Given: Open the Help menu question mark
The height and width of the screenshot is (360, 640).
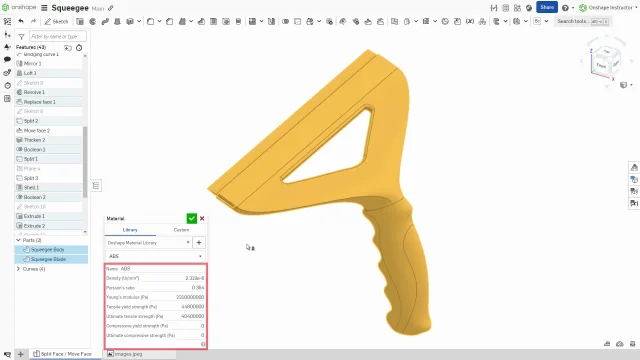Looking at the screenshot, I should click(565, 8).
